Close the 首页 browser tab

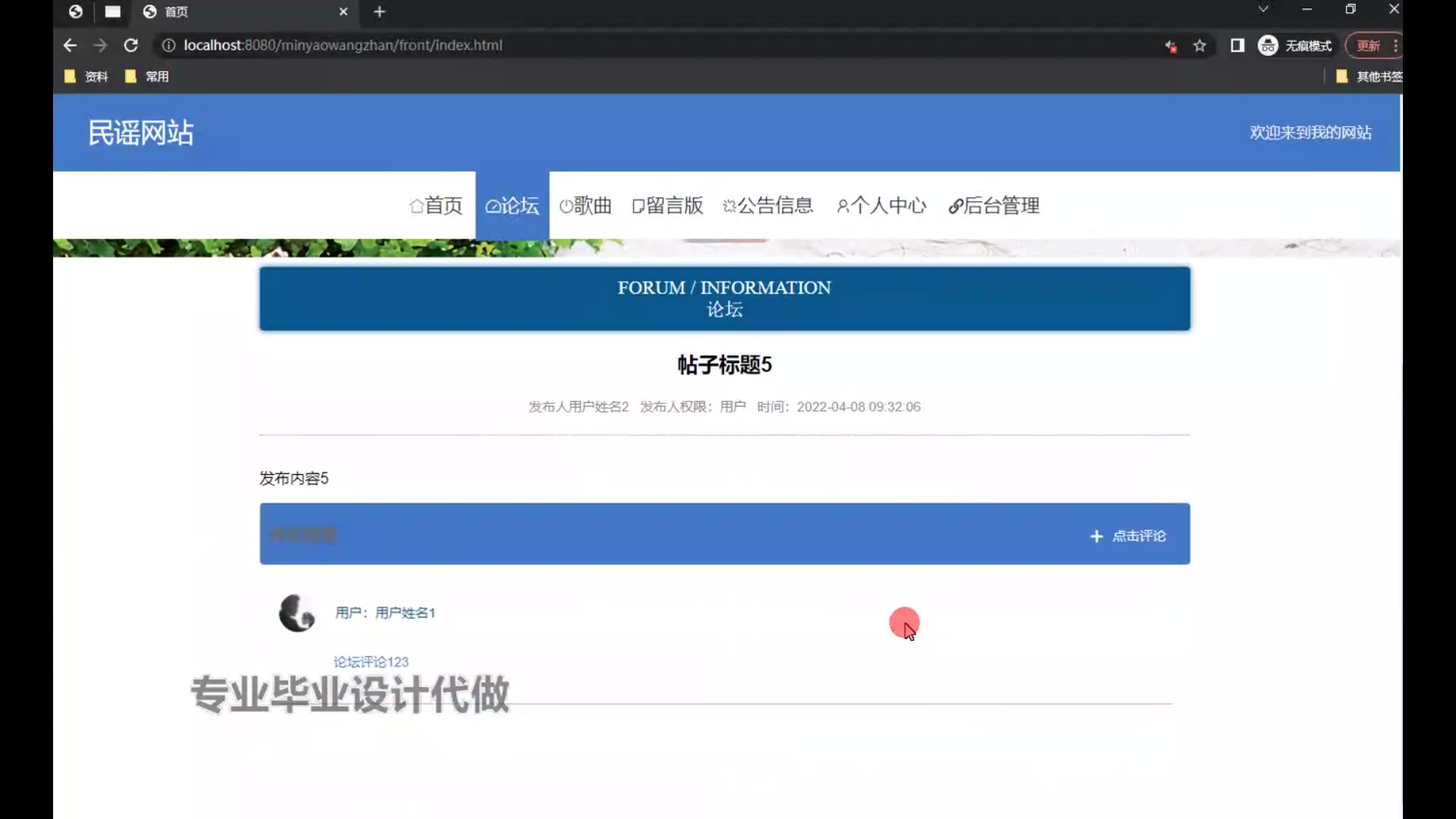(343, 11)
